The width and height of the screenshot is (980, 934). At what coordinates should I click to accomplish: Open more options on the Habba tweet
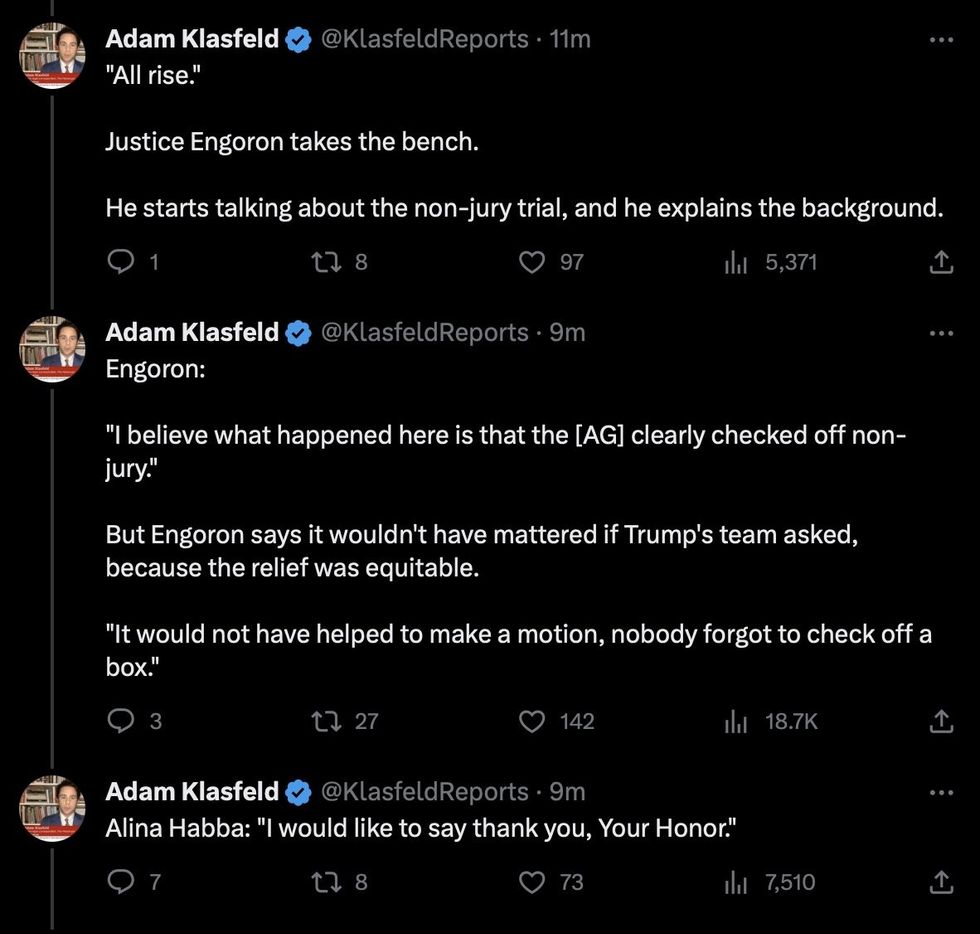coord(940,792)
